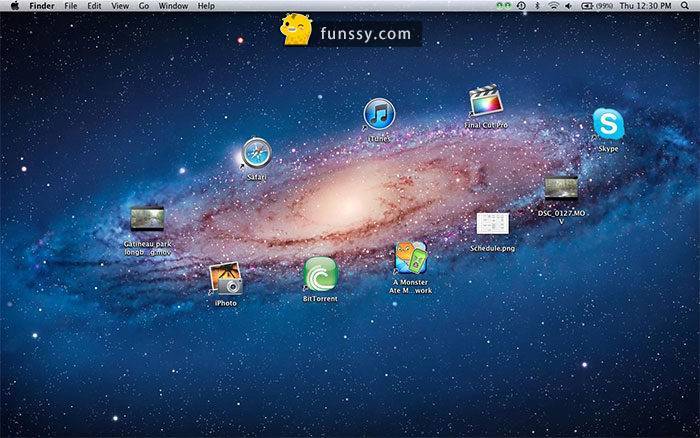Open the Safari desktop shortcut
Screen dimensions: 700x438
[256, 153]
